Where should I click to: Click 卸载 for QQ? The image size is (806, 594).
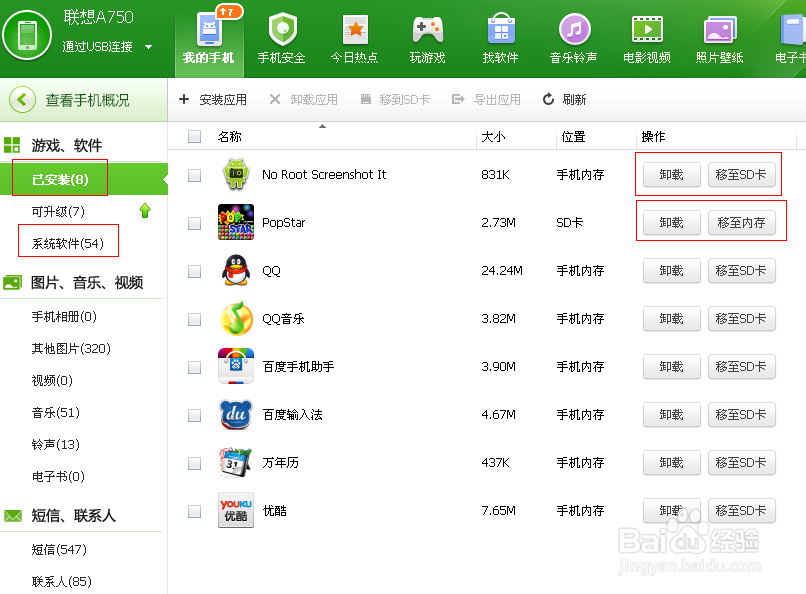671,270
